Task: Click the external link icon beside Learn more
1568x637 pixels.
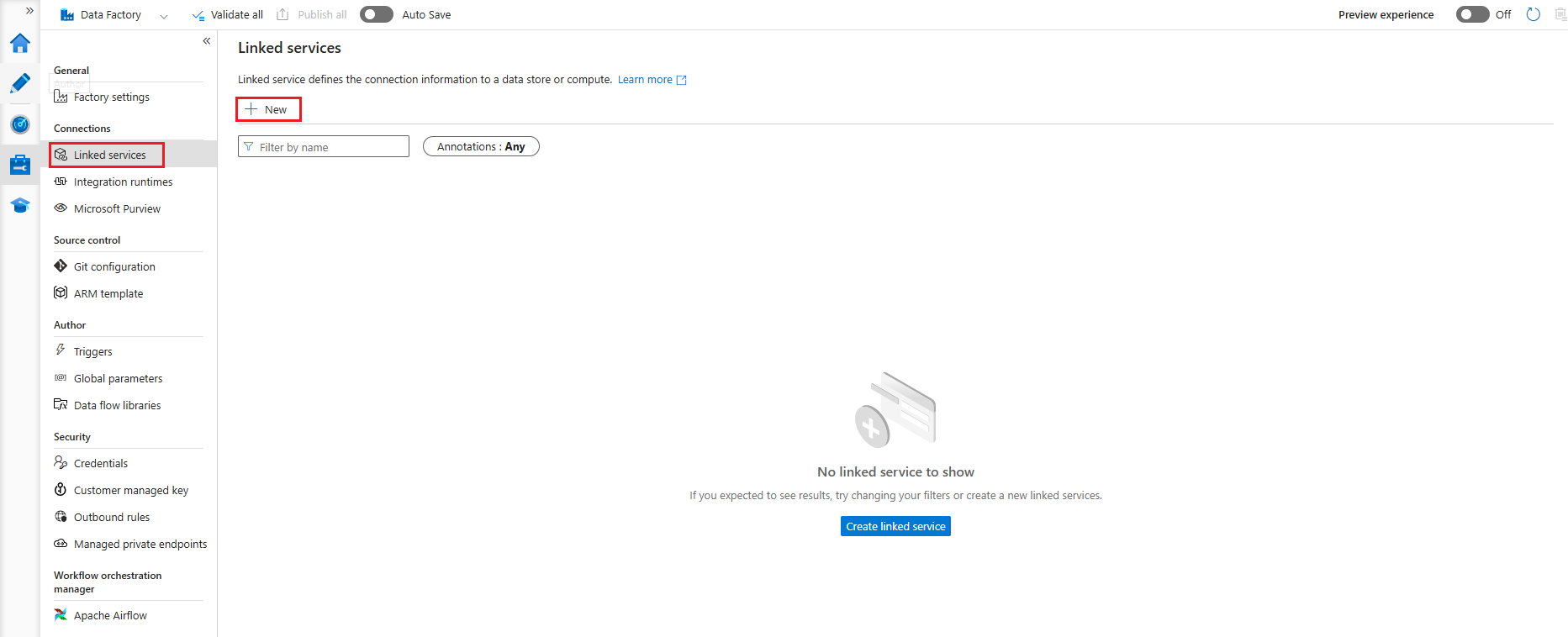Action: point(682,80)
